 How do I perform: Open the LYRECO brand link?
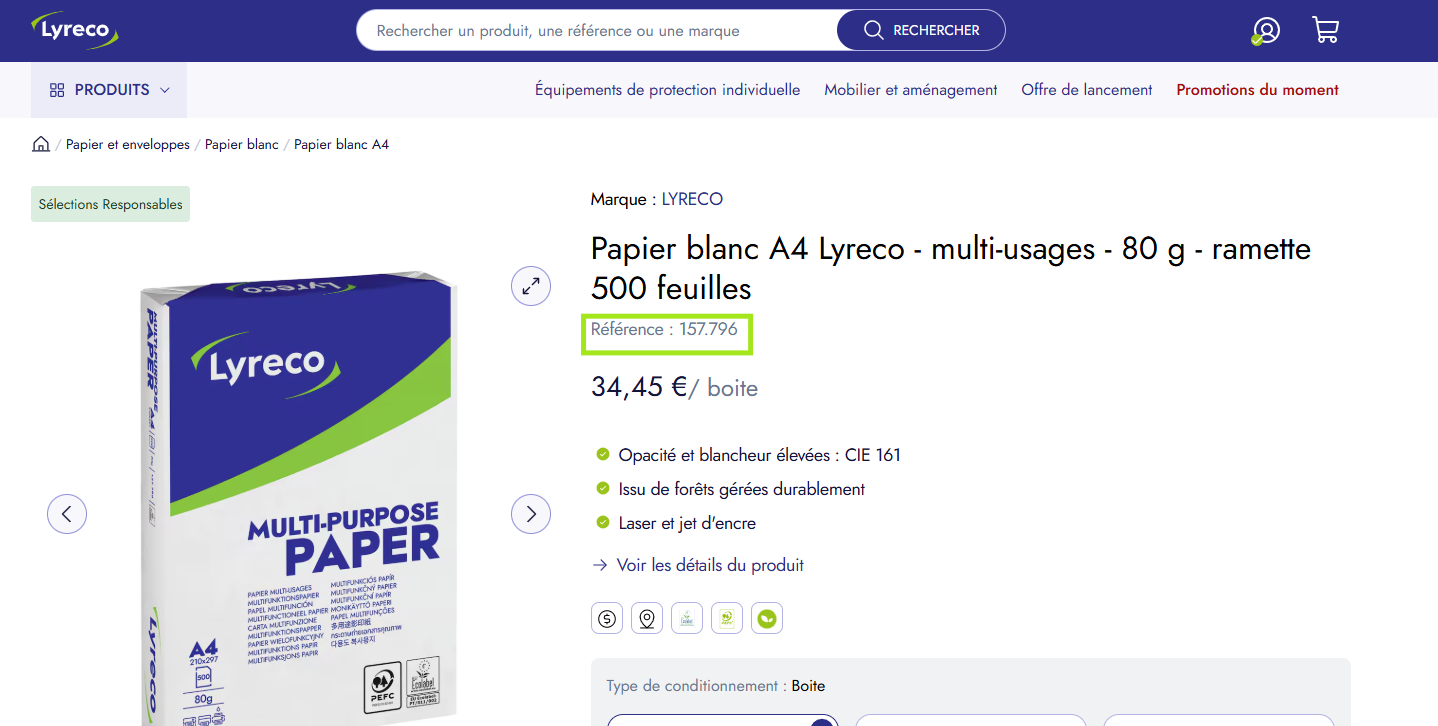point(692,199)
